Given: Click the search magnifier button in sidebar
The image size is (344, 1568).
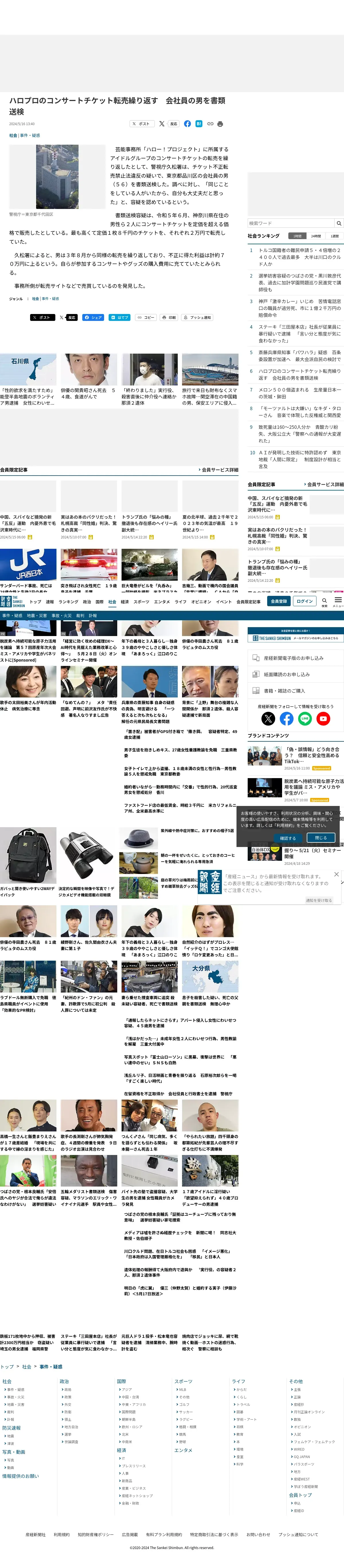Looking at the screenshot, I should (x=339, y=223).
